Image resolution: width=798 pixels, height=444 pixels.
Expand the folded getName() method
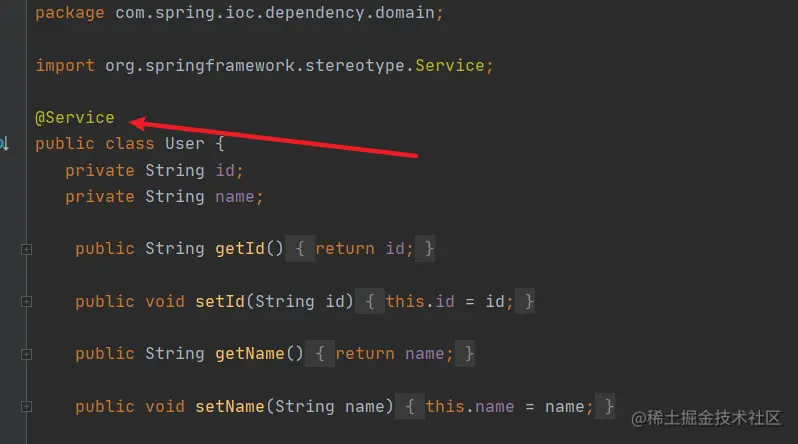[26, 354]
